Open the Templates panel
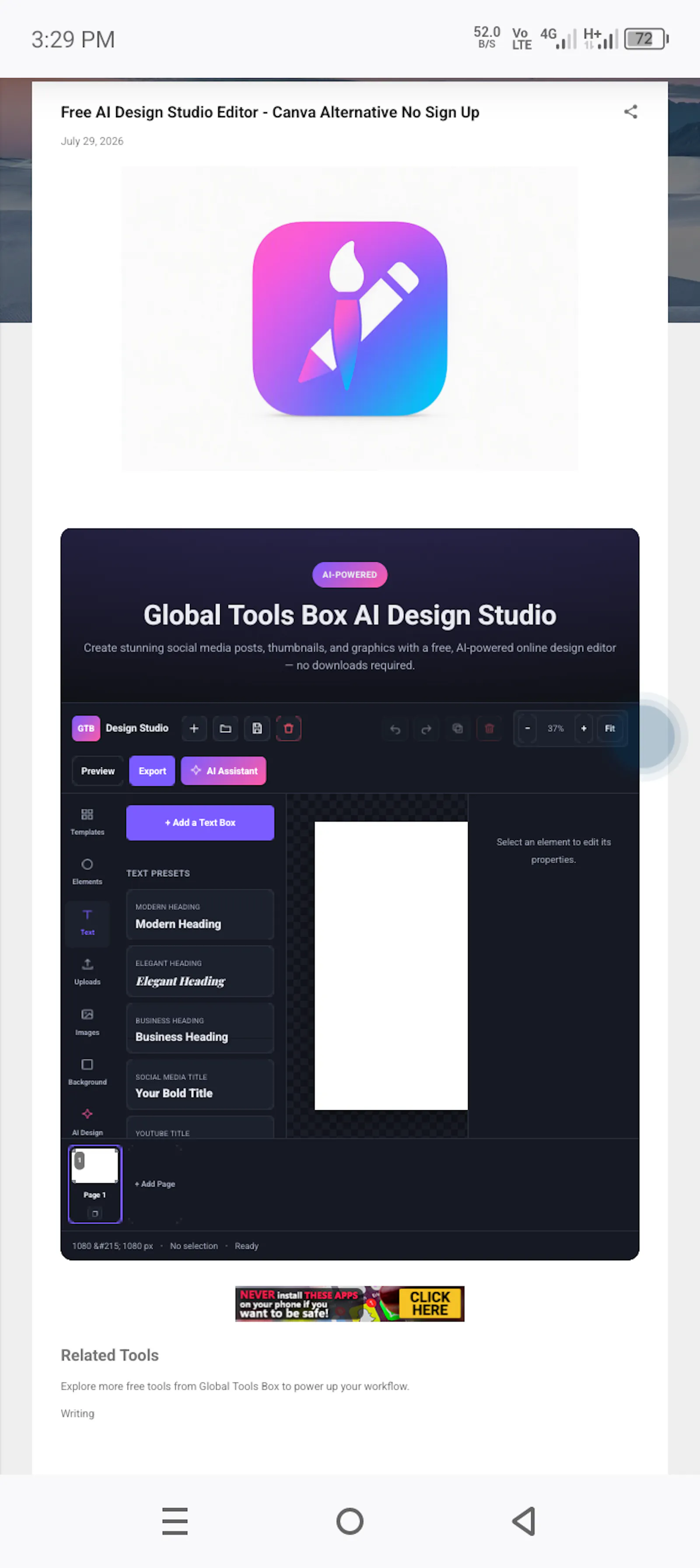This screenshot has height=1568, width=700. [87, 822]
